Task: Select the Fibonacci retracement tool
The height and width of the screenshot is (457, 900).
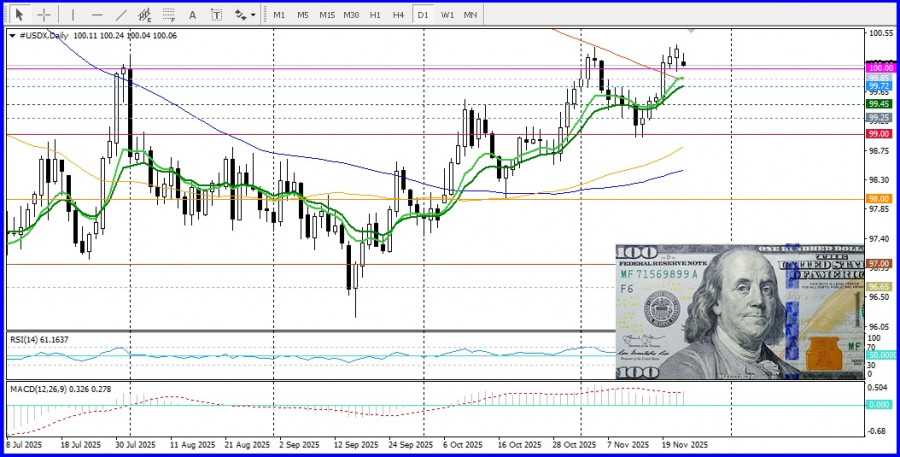Action: point(169,15)
